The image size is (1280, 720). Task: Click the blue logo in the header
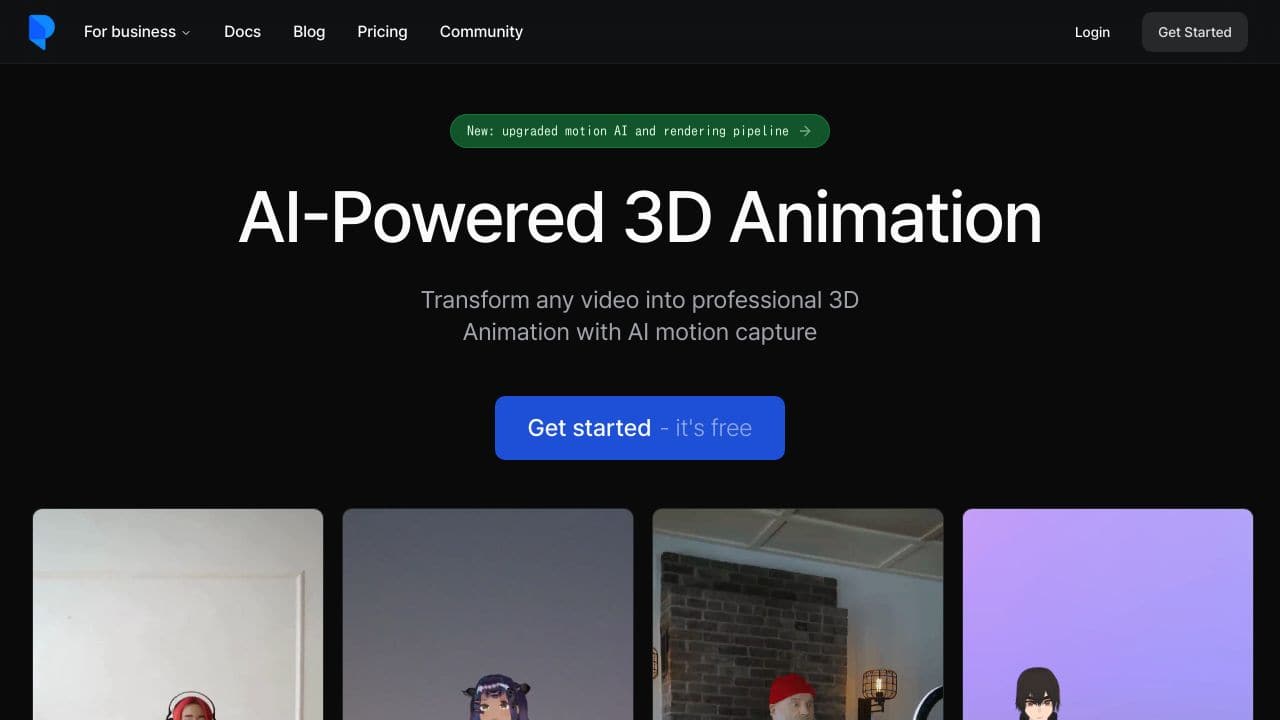click(41, 32)
